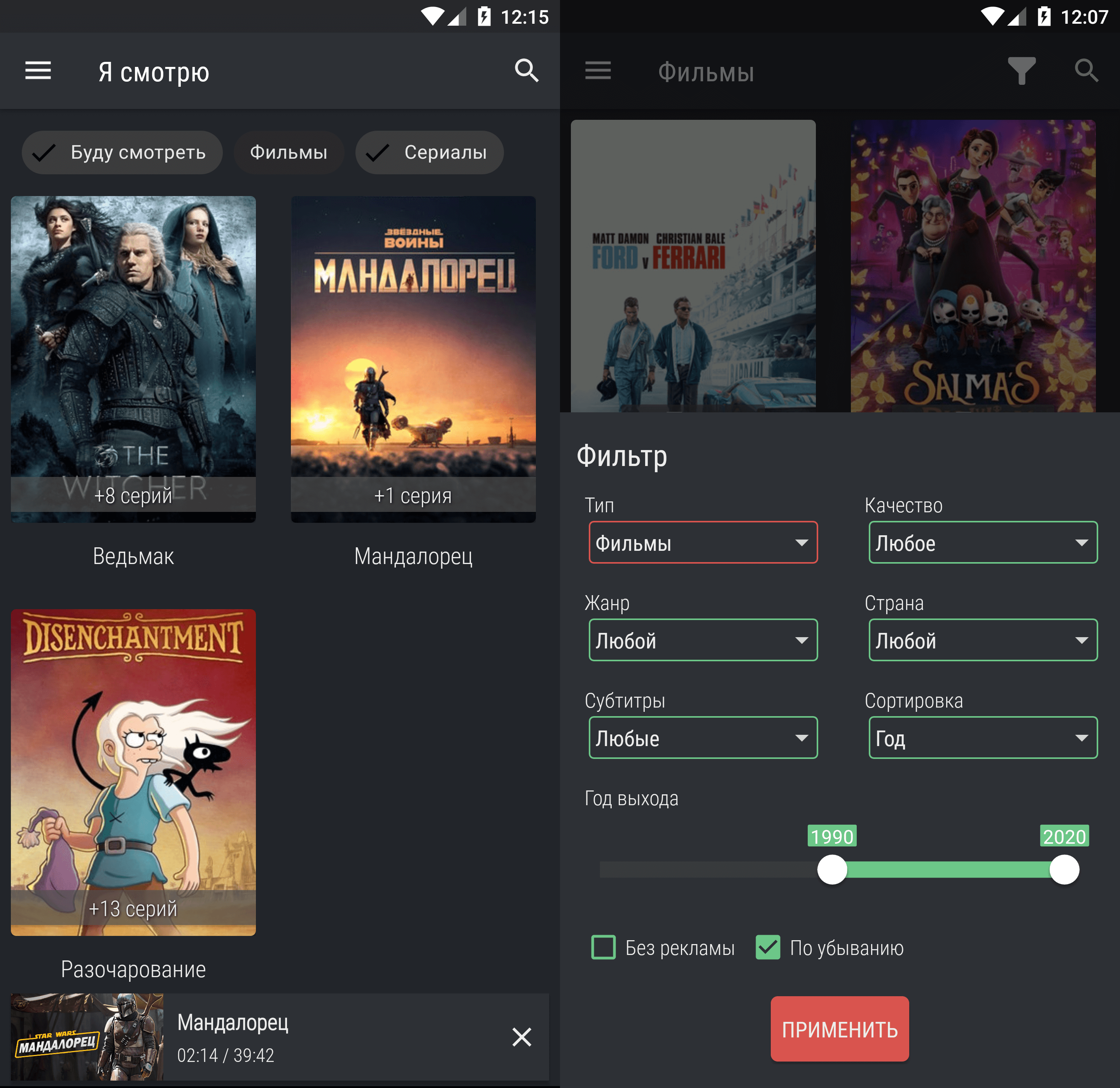Open the Сортировка dropdown showing Год
The width and height of the screenshot is (1120, 1088).
point(983,738)
